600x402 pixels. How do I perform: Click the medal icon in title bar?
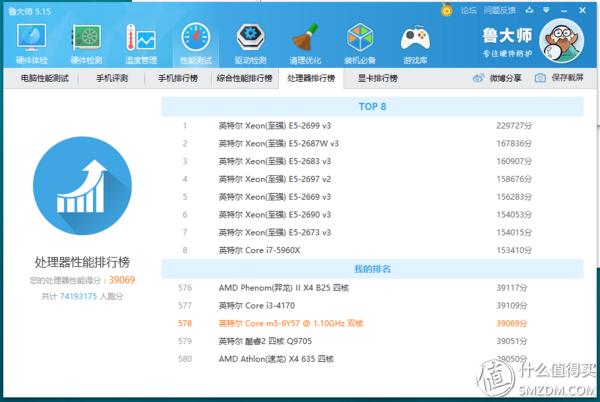coord(446,10)
